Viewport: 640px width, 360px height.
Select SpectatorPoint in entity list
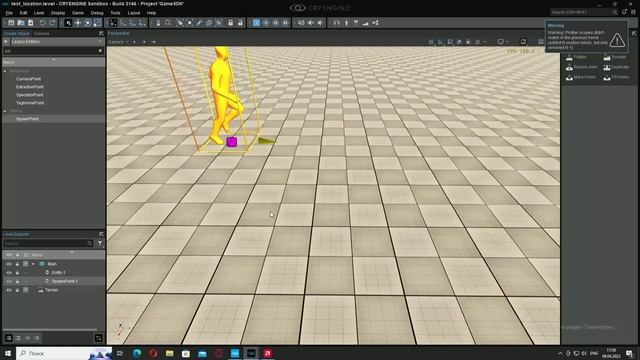[30, 95]
